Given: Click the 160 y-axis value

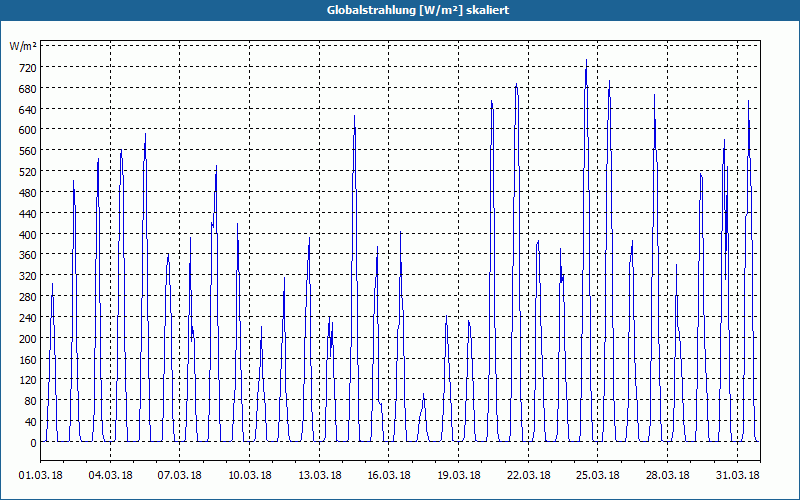Looking at the screenshot, I should point(28,360).
